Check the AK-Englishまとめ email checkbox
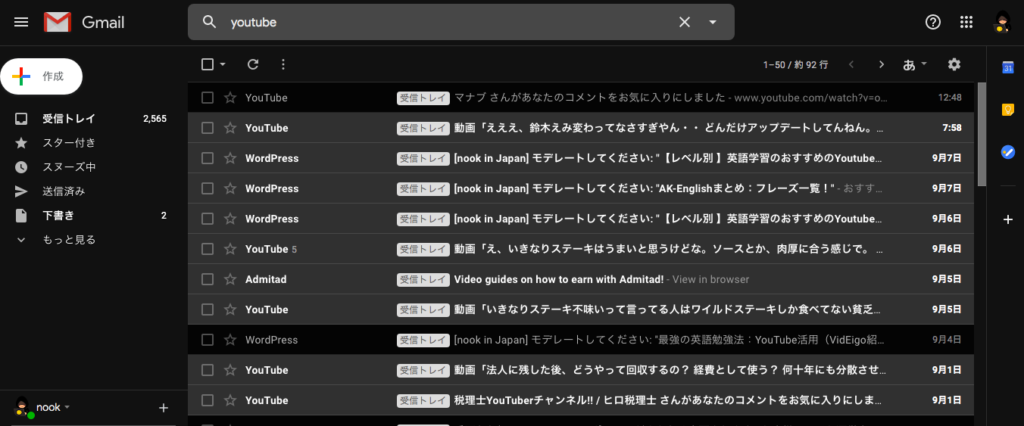 [208, 188]
